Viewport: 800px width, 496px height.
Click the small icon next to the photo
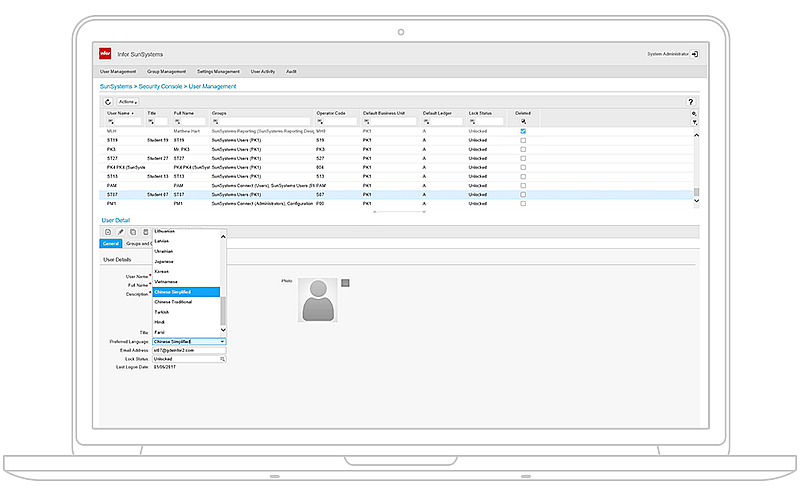pyautogui.click(x=345, y=283)
